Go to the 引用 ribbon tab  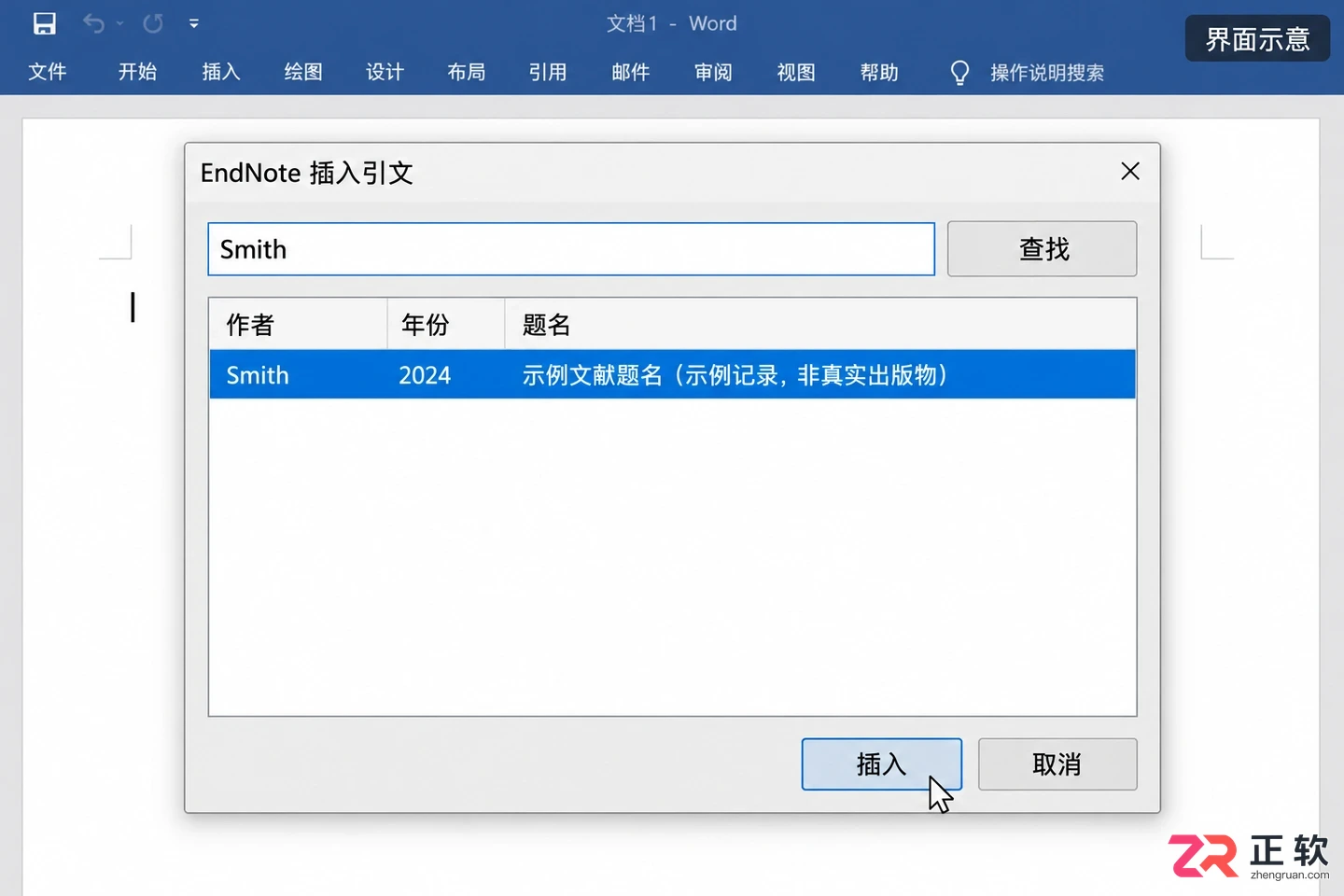tap(548, 73)
